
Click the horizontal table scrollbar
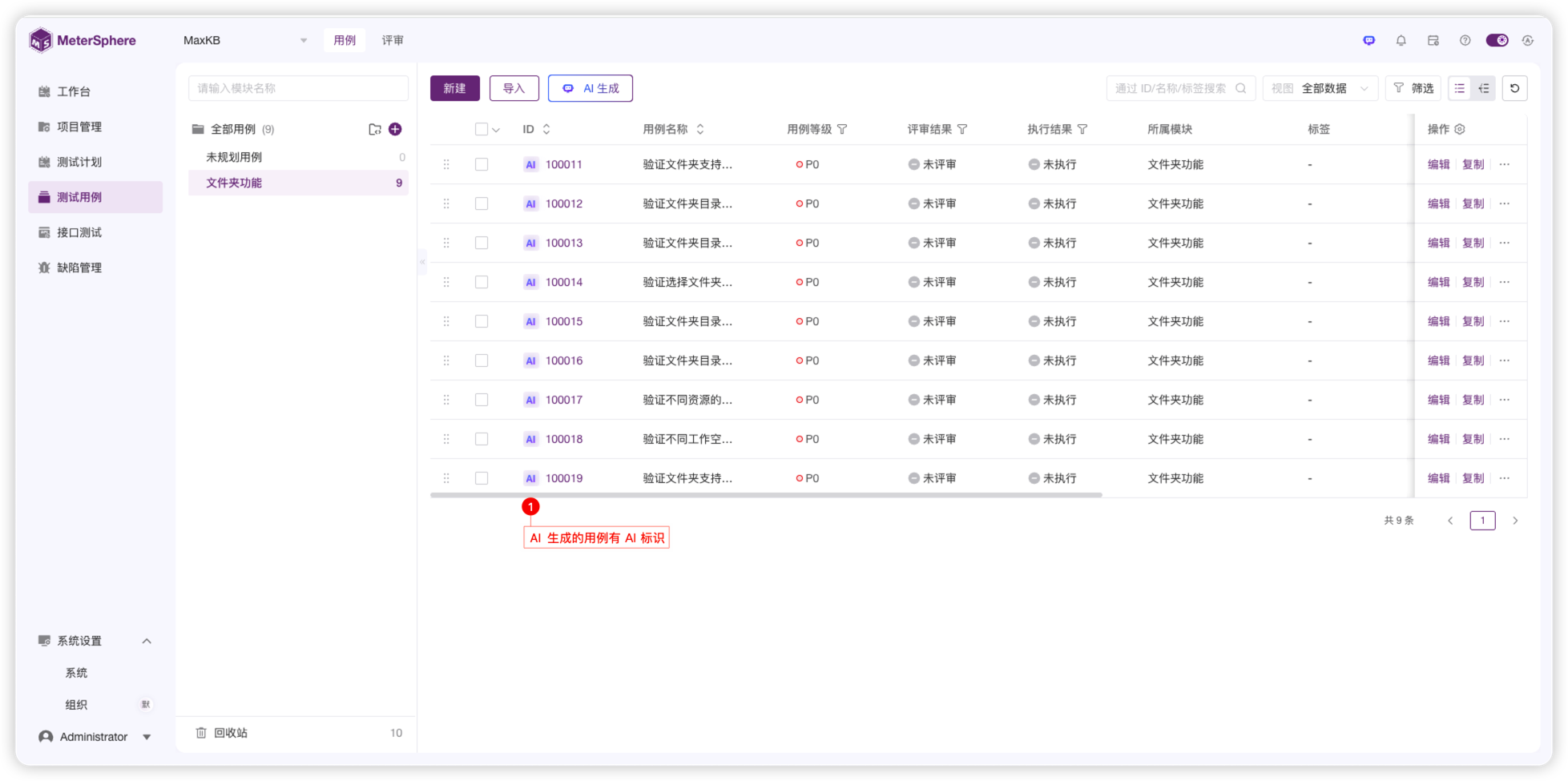point(766,495)
